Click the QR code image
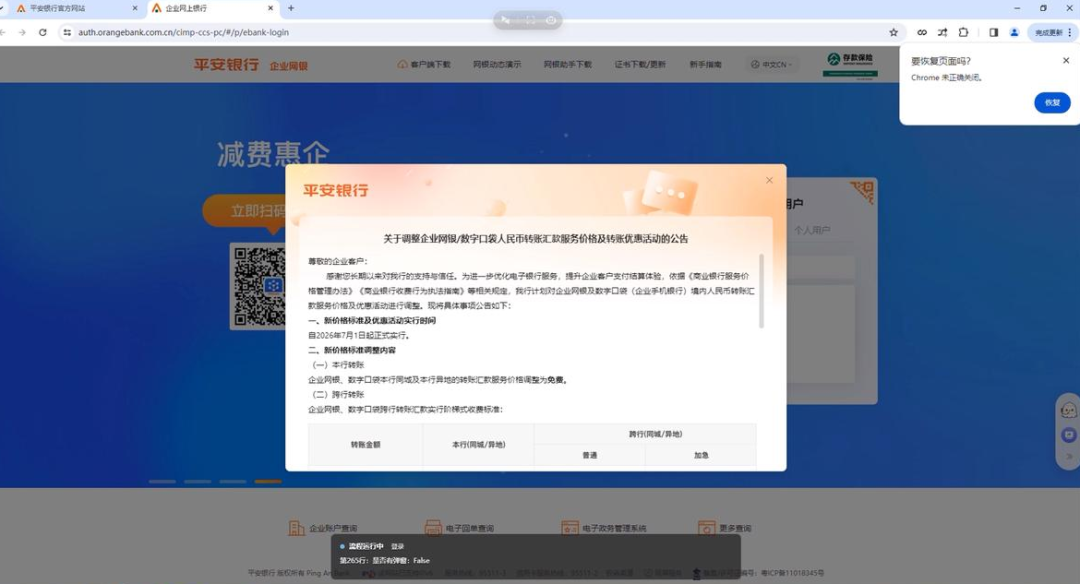The width and height of the screenshot is (1080, 584). tap(258, 286)
